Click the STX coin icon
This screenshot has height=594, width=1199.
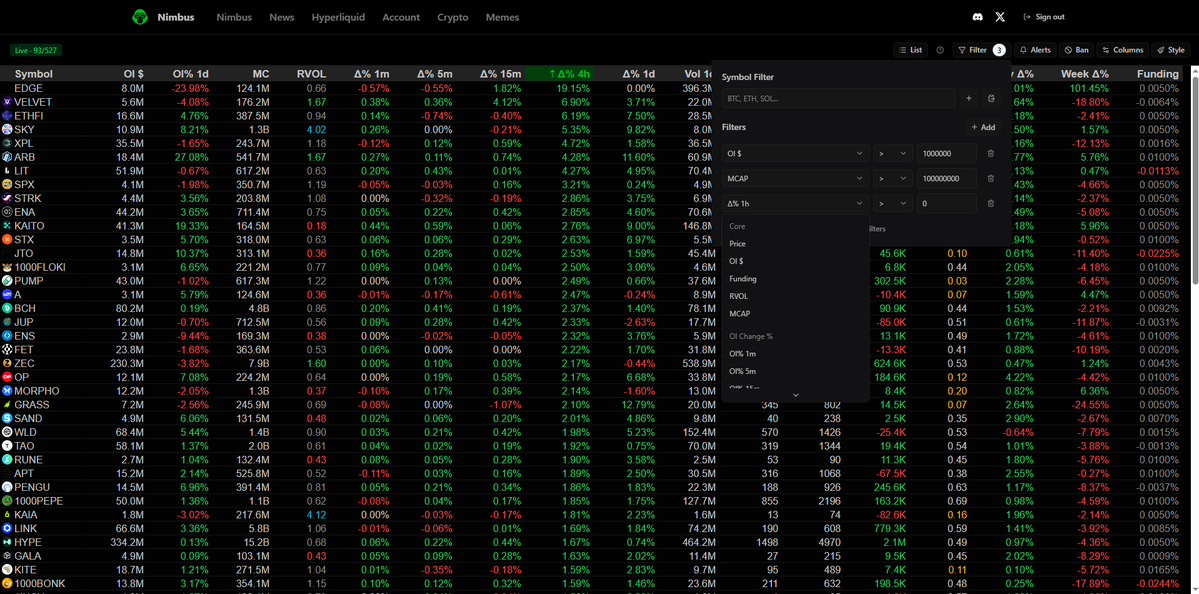[7, 239]
